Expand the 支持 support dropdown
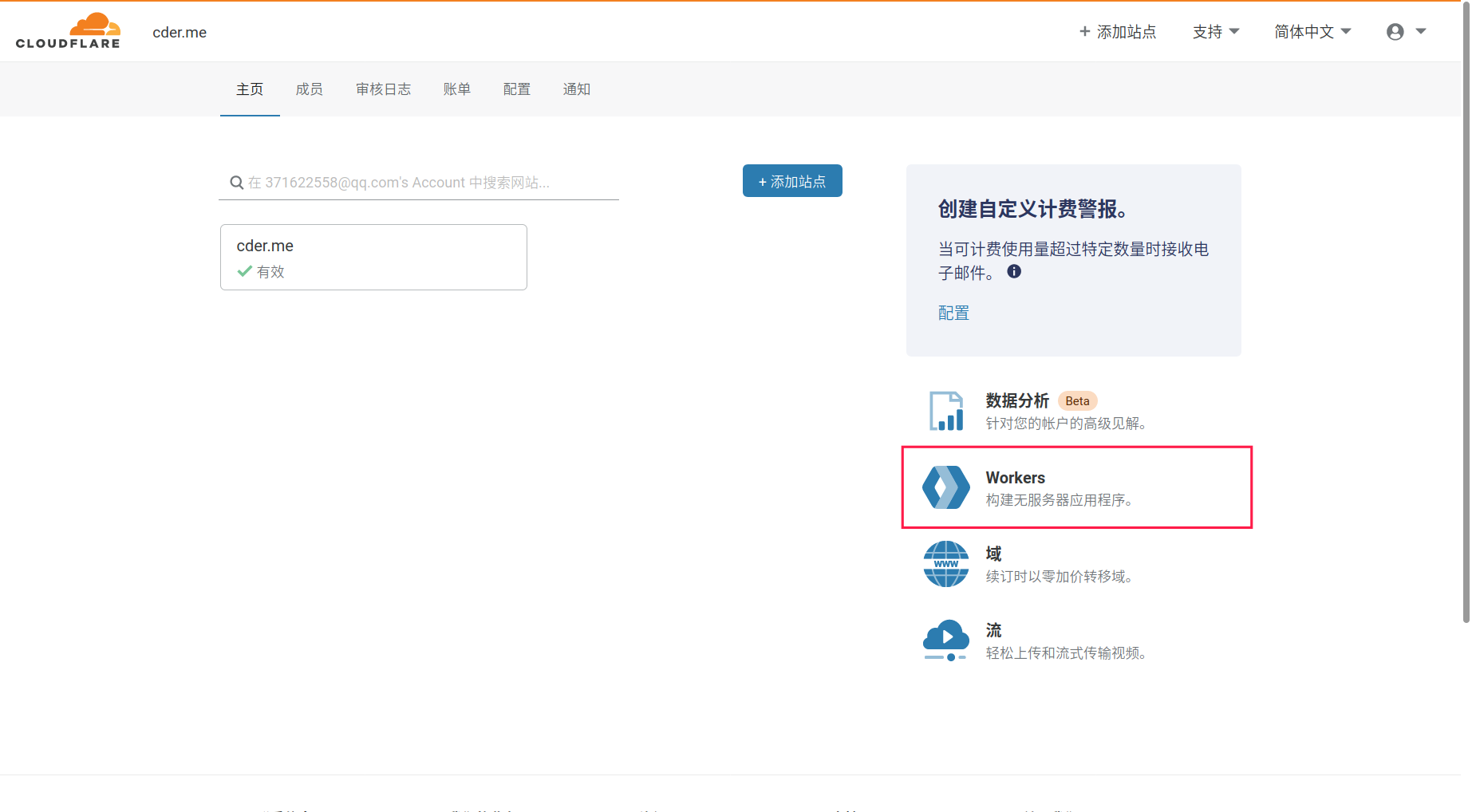This screenshot has width=1472, height=812. click(1216, 32)
